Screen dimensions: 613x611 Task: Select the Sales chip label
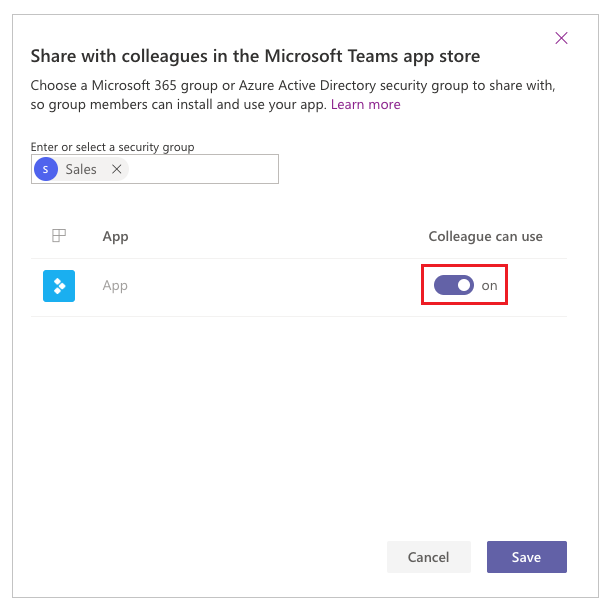tap(81, 169)
